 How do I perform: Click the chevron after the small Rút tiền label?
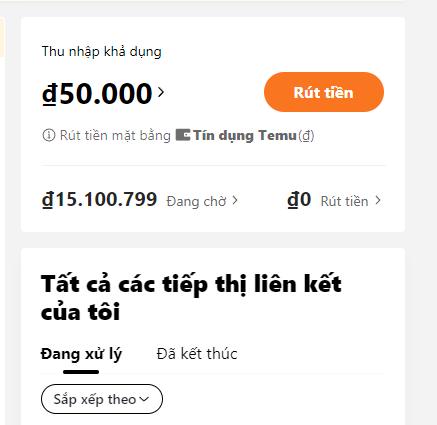pos(378,200)
